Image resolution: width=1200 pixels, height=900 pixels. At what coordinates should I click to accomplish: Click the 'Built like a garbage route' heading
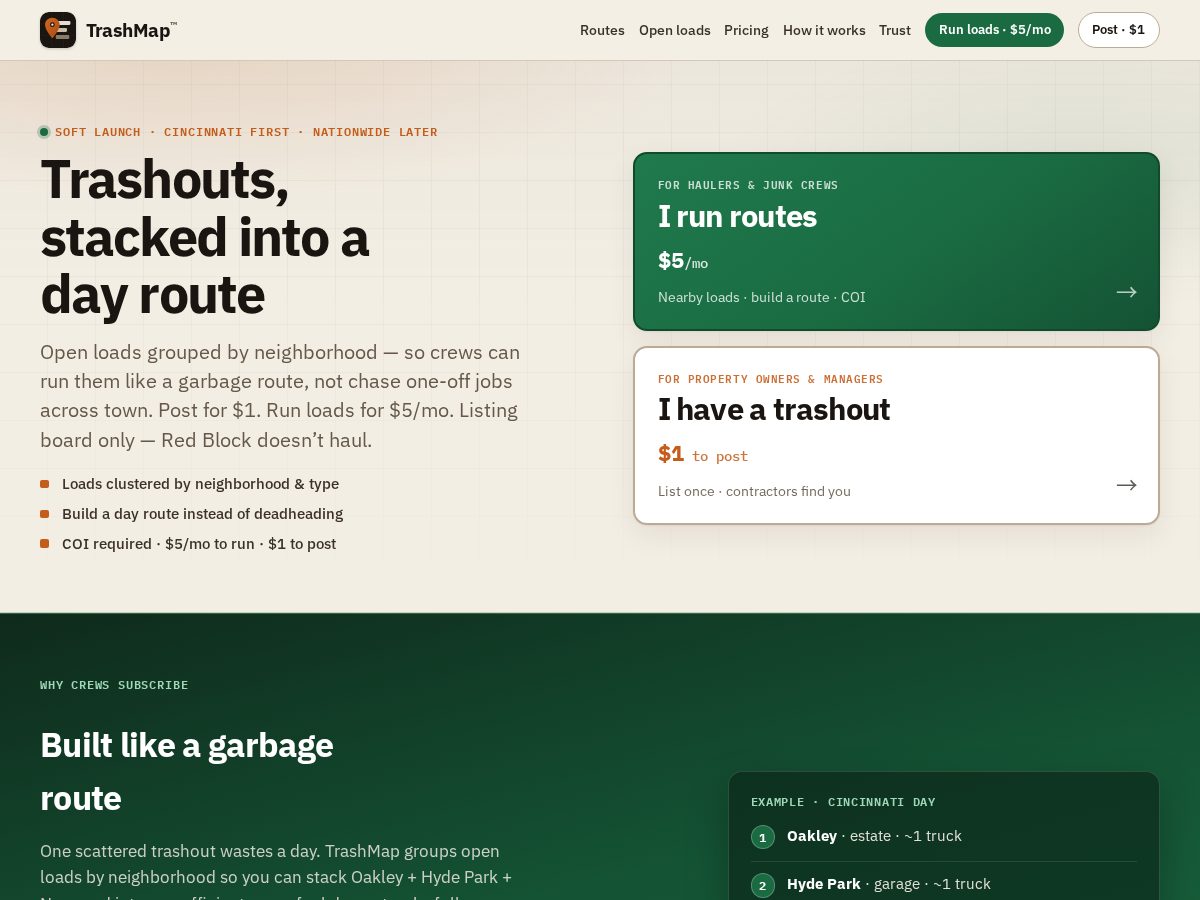tap(187, 771)
